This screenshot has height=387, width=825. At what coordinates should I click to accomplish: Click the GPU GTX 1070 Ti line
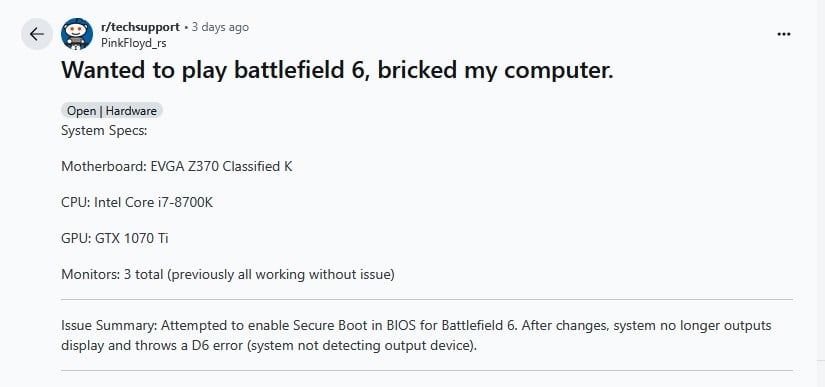click(115, 239)
